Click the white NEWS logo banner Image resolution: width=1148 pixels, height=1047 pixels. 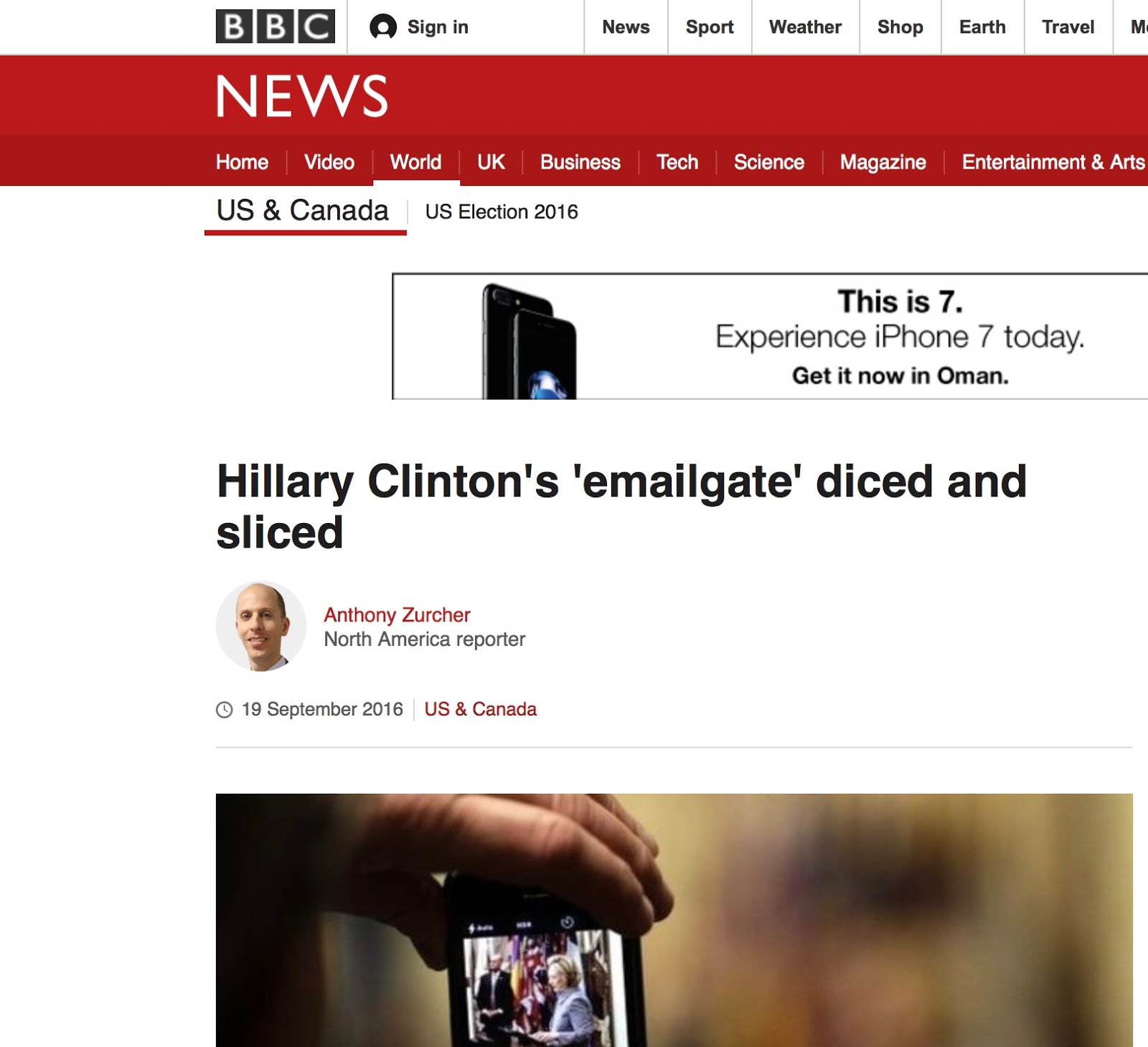(302, 96)
